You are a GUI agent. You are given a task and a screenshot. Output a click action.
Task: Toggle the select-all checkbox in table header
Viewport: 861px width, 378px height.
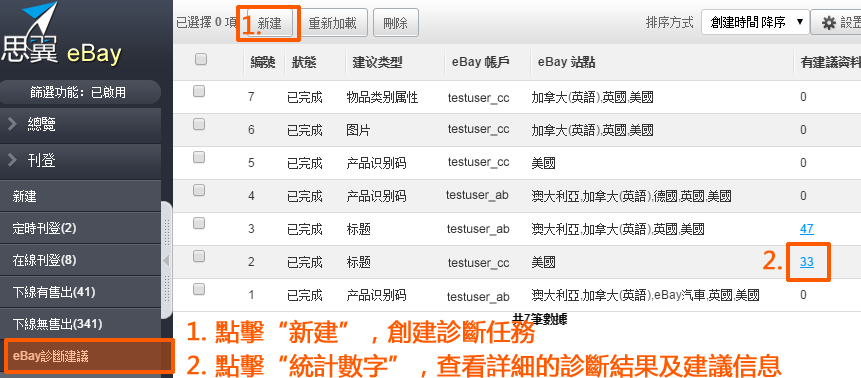pyautogui.click(x=201, y=59)
